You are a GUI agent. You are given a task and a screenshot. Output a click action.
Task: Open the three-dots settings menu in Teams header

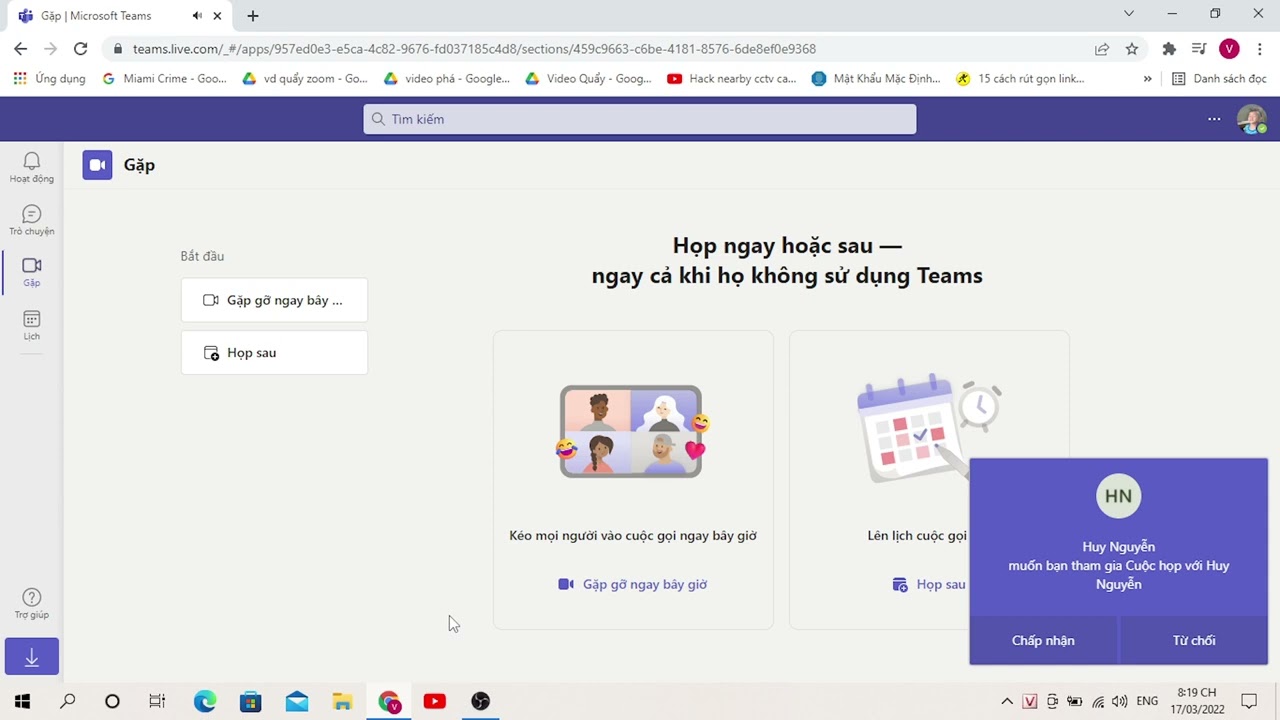point(1214,119)
